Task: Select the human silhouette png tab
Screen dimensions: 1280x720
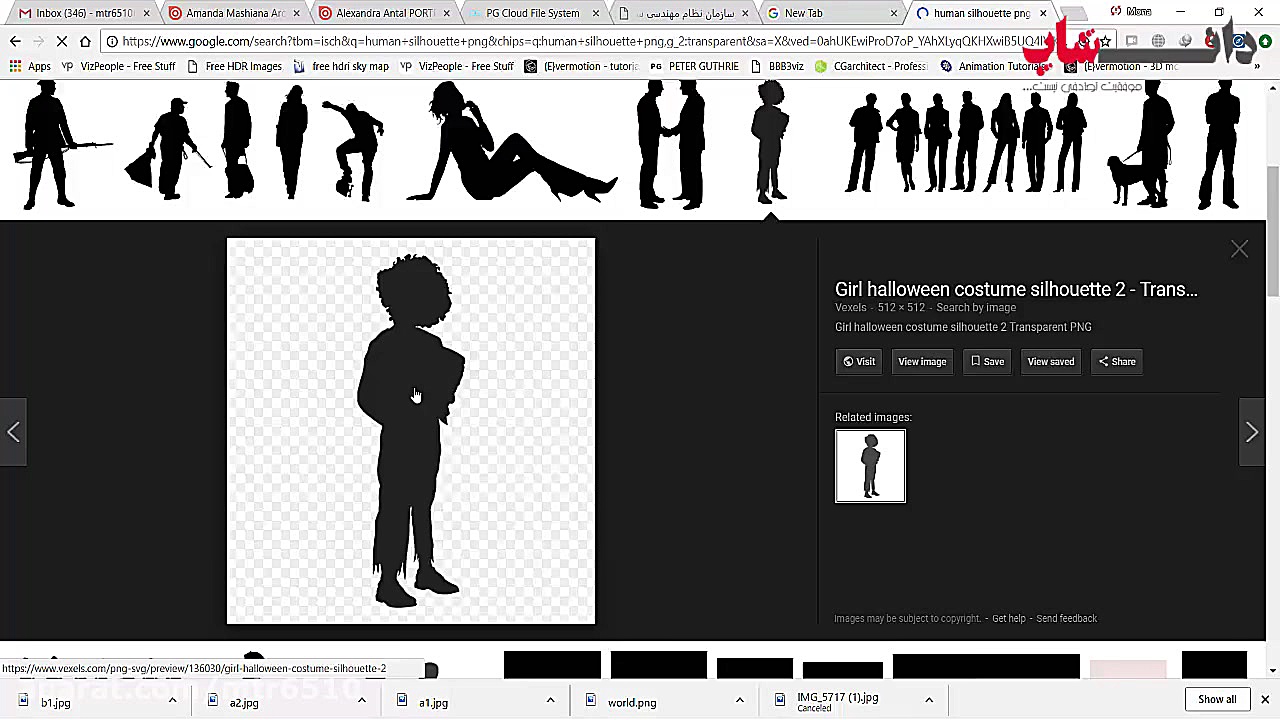Action: (x=980, y=13)
